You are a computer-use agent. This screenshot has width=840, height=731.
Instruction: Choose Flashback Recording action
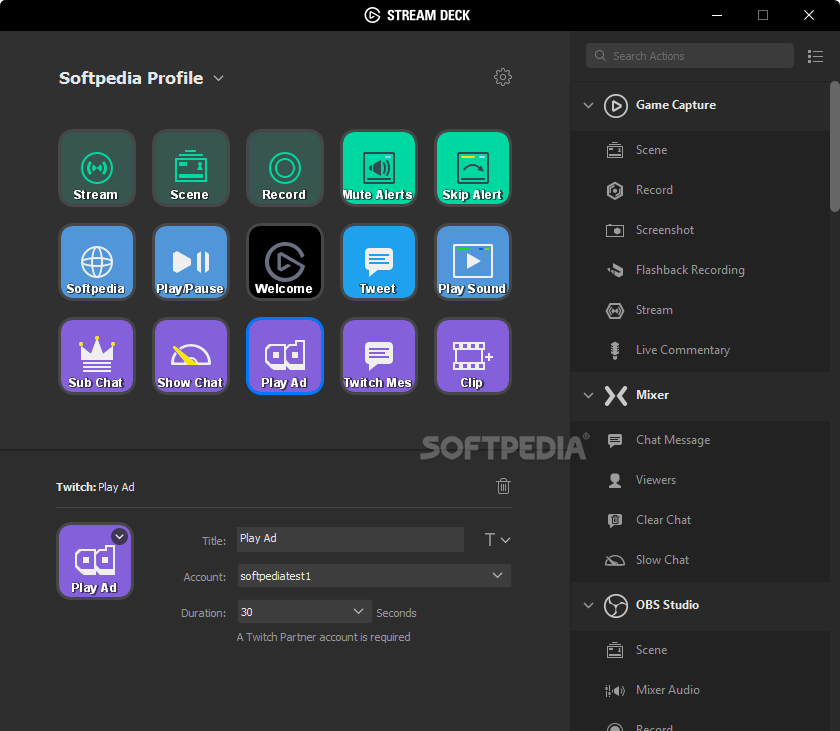click(x=701, y=270)
